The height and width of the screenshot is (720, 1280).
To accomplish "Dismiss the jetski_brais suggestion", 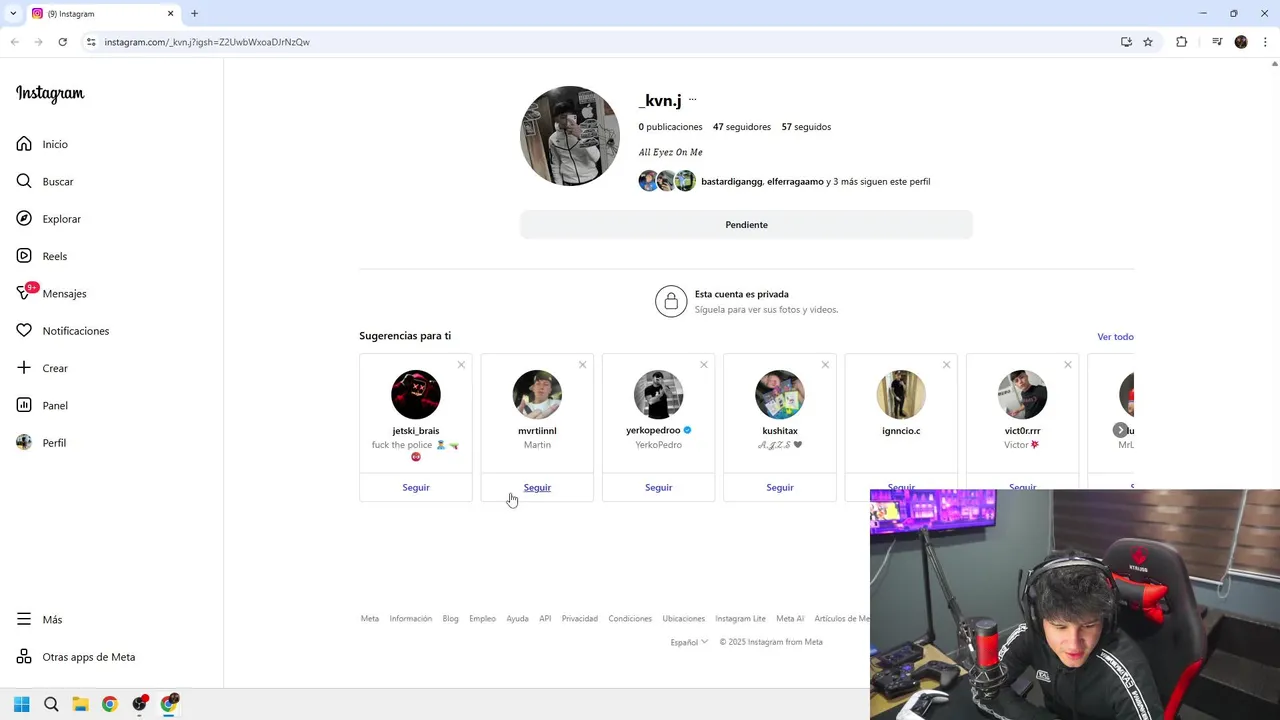I will point(461,365).
